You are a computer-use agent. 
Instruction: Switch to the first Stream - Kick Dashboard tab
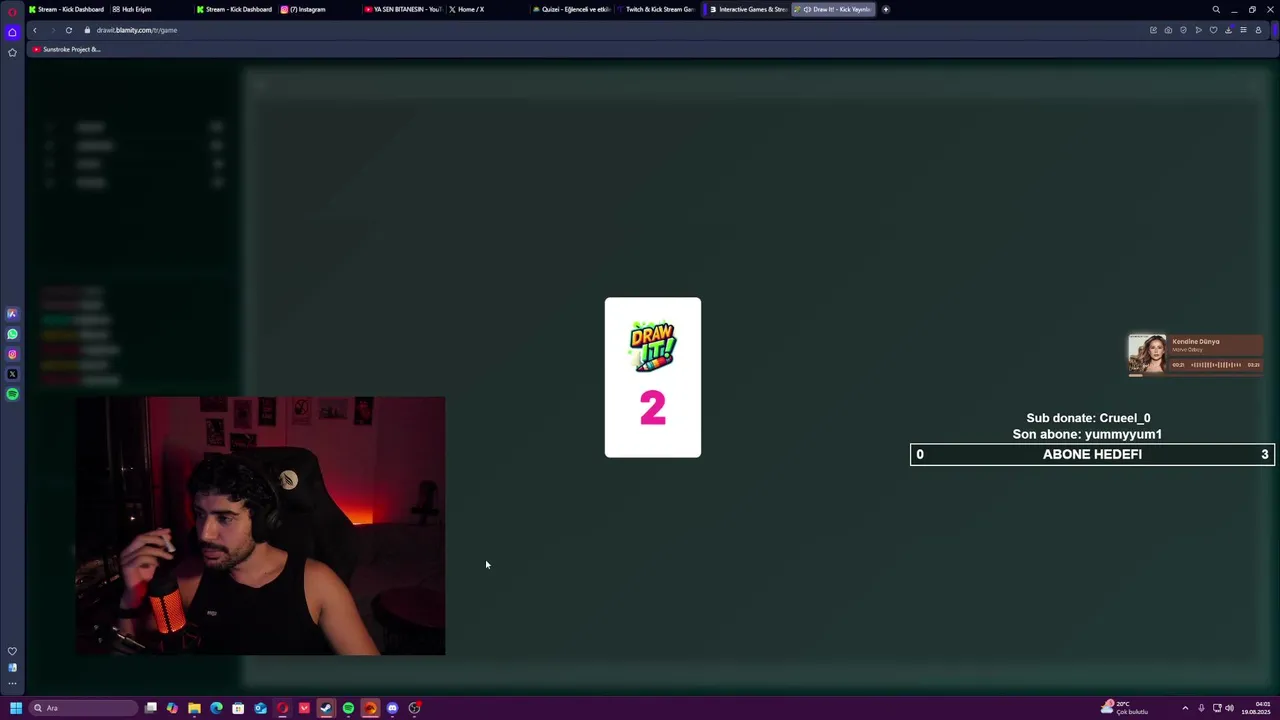click(67, 9)
